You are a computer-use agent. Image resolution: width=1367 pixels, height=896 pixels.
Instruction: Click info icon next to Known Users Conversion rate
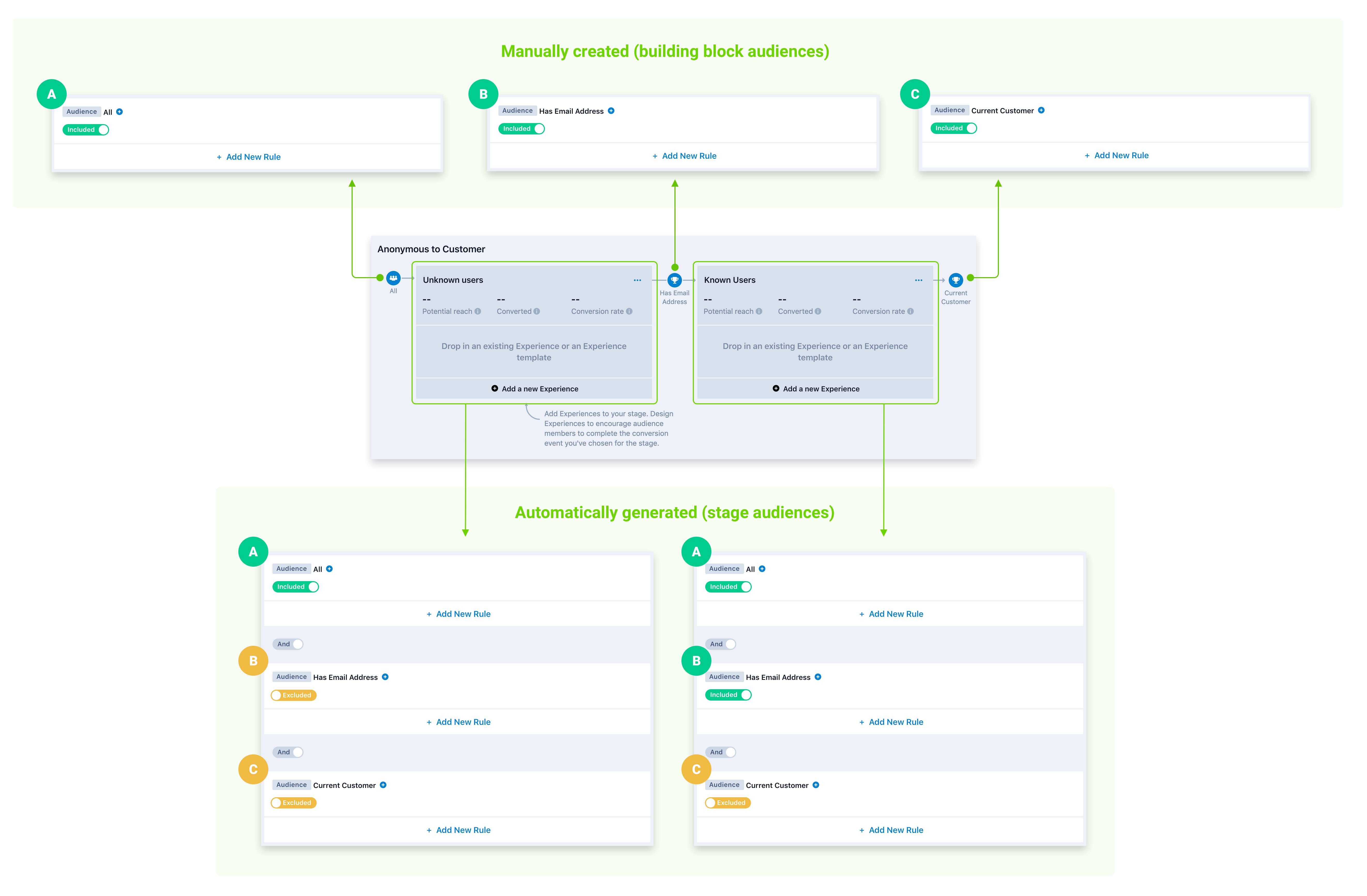click(910, 311)
